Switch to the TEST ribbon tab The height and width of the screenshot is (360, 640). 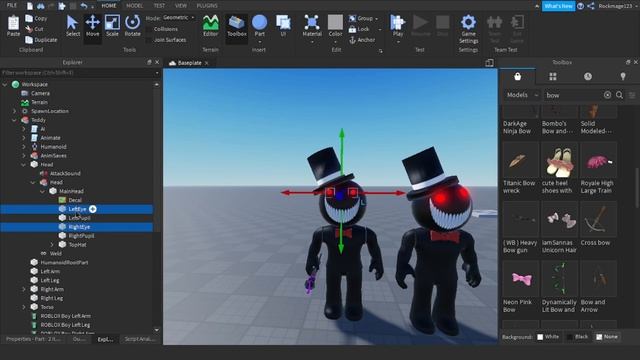(x=159, y=6)
